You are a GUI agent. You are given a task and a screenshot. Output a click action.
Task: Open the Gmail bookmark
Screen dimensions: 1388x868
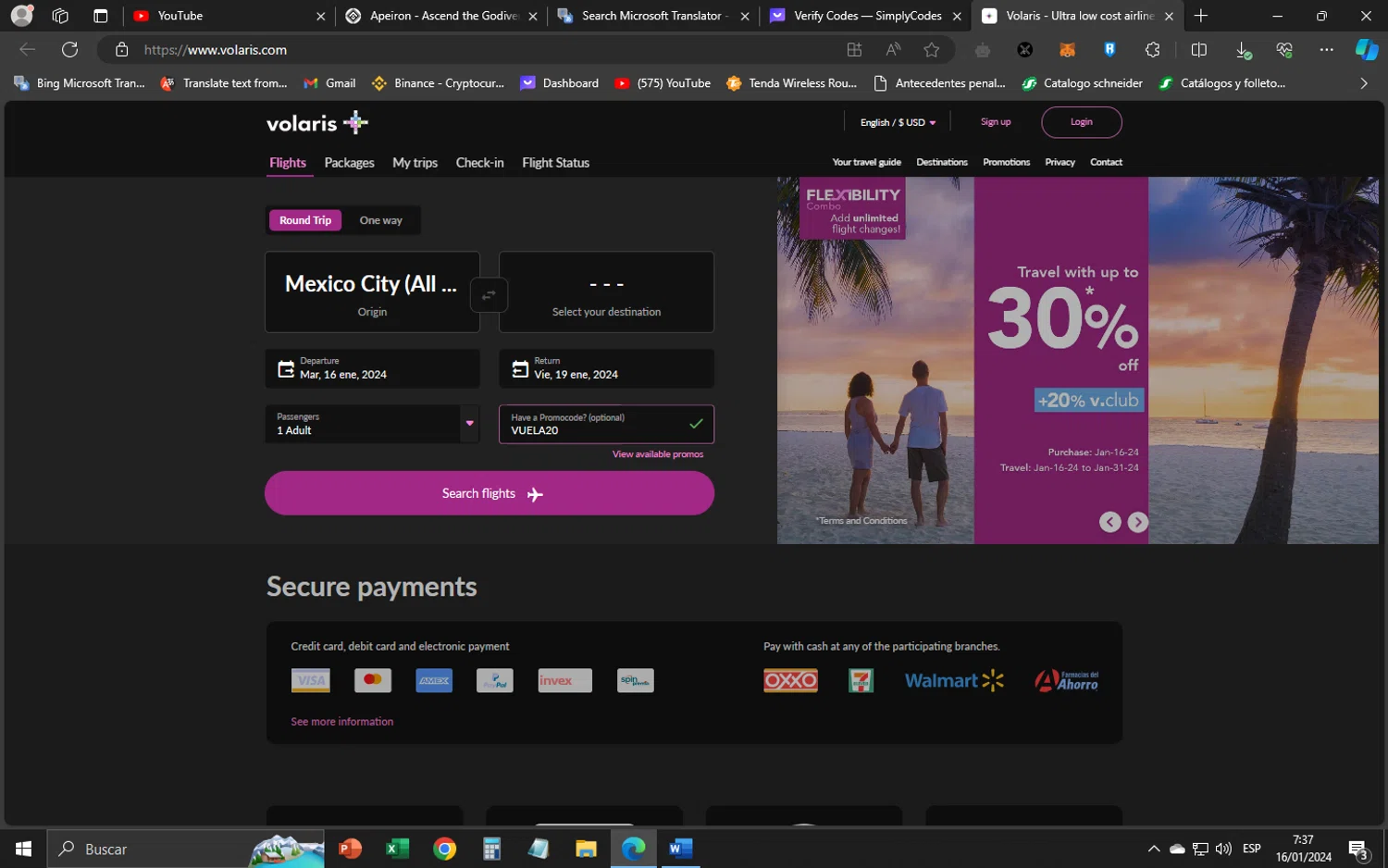pos(329,83)
